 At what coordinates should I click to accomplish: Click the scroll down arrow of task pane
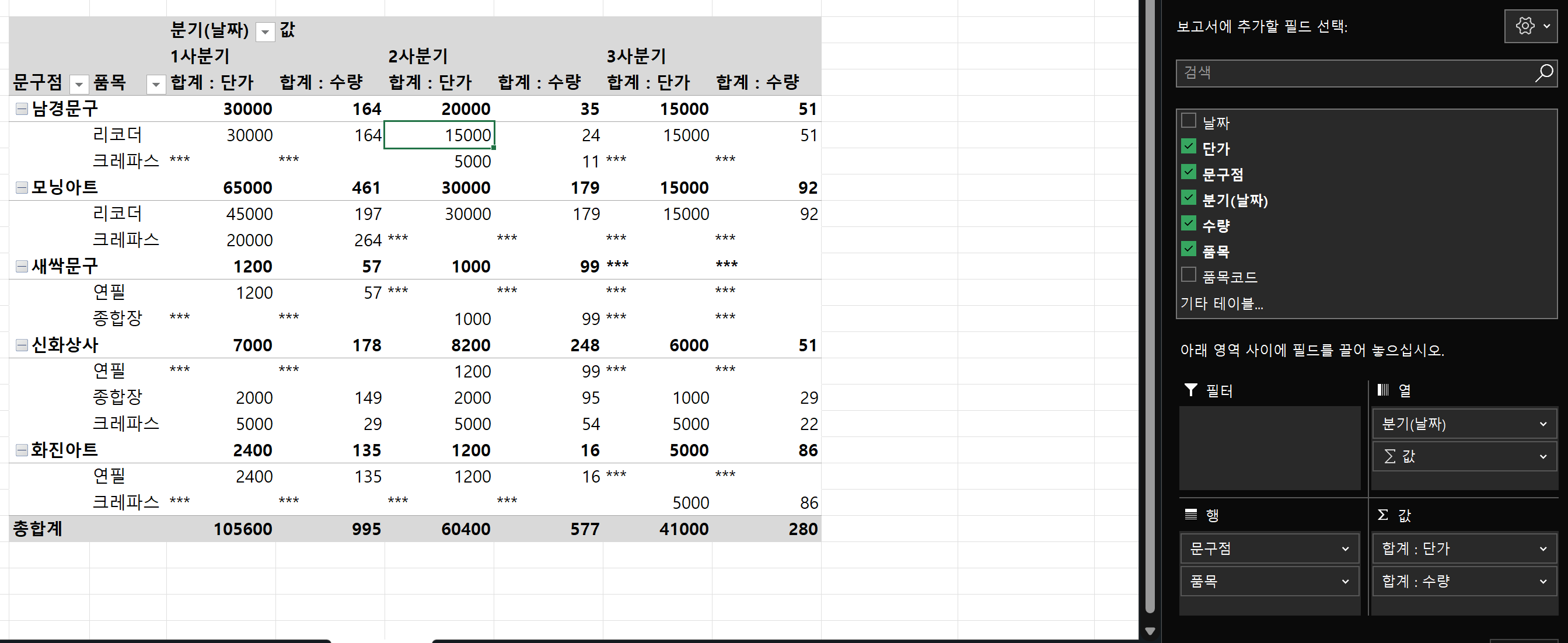1149,631
